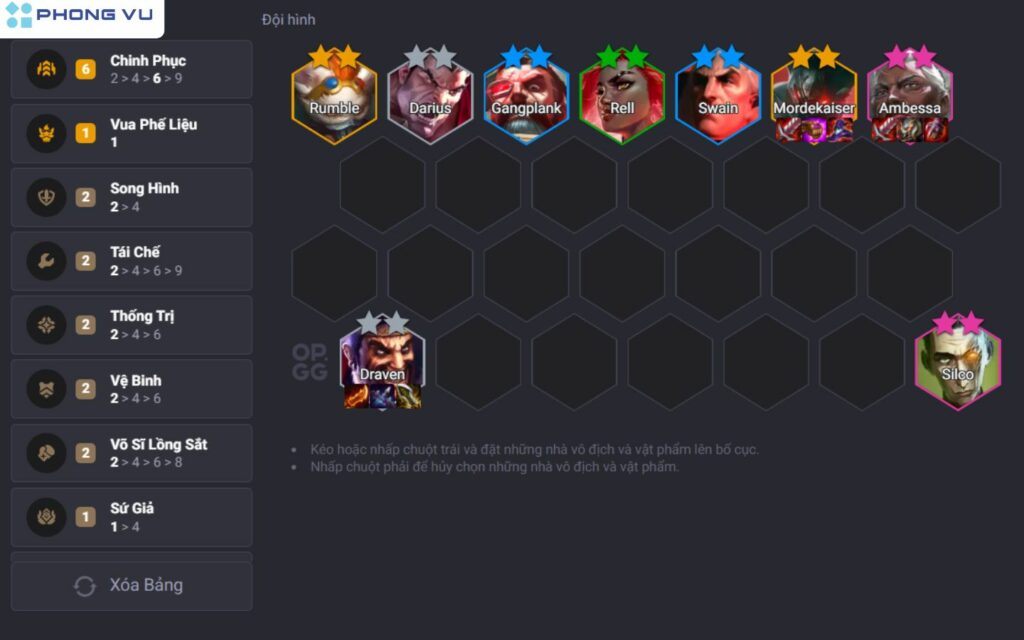Image resolution: width=1024 pixels, height=640 pixels.
Task: Select the Song Hình trait row
Action: tap(132, 197)
